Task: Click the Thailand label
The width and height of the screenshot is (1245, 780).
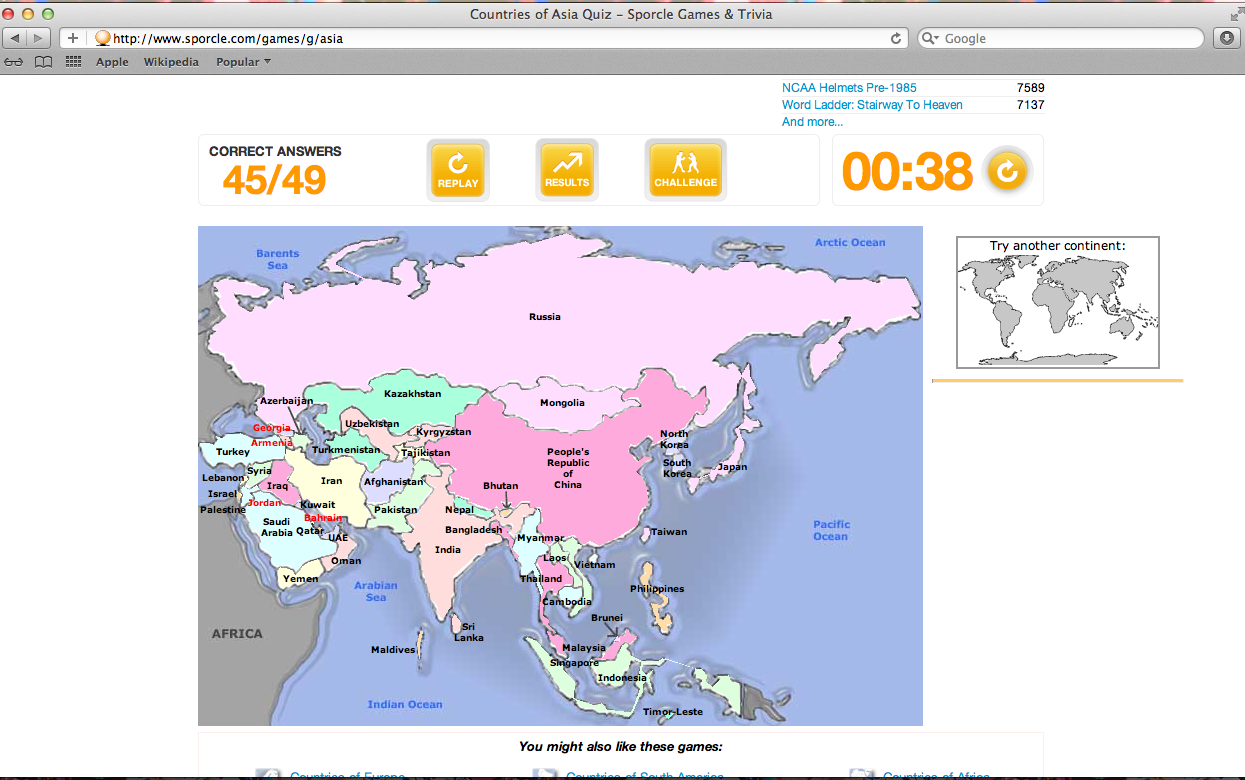Action: [x=541, y=579]
